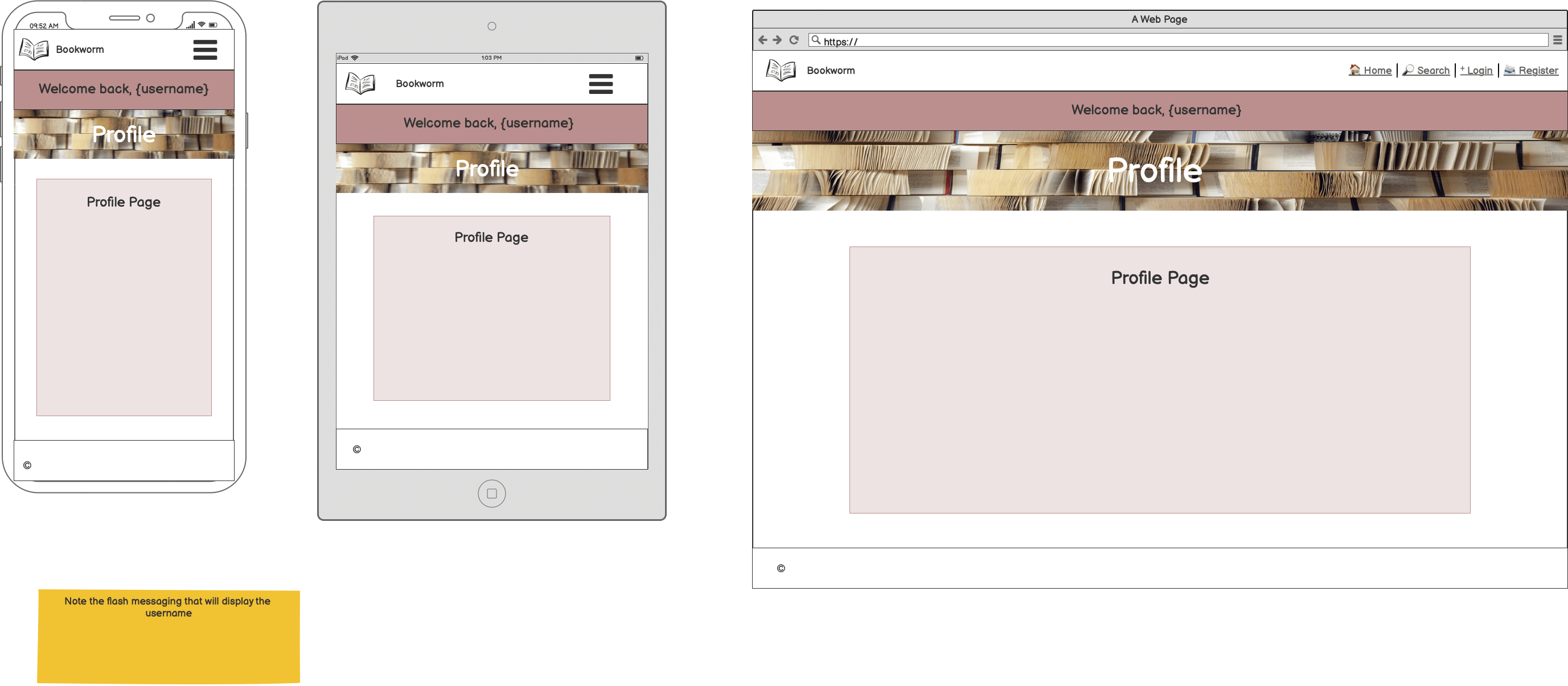Click Bookworm book logo in desktop navbar

tap(781, 71)
